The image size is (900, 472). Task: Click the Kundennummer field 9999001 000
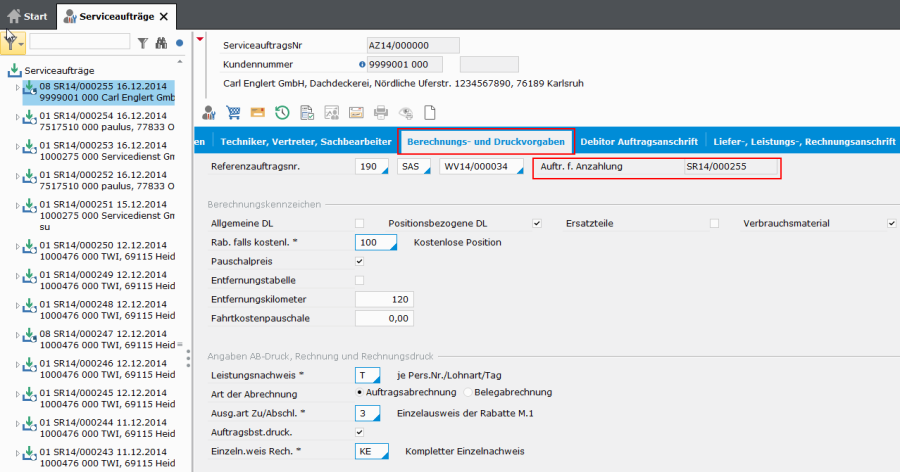(405, 64)
